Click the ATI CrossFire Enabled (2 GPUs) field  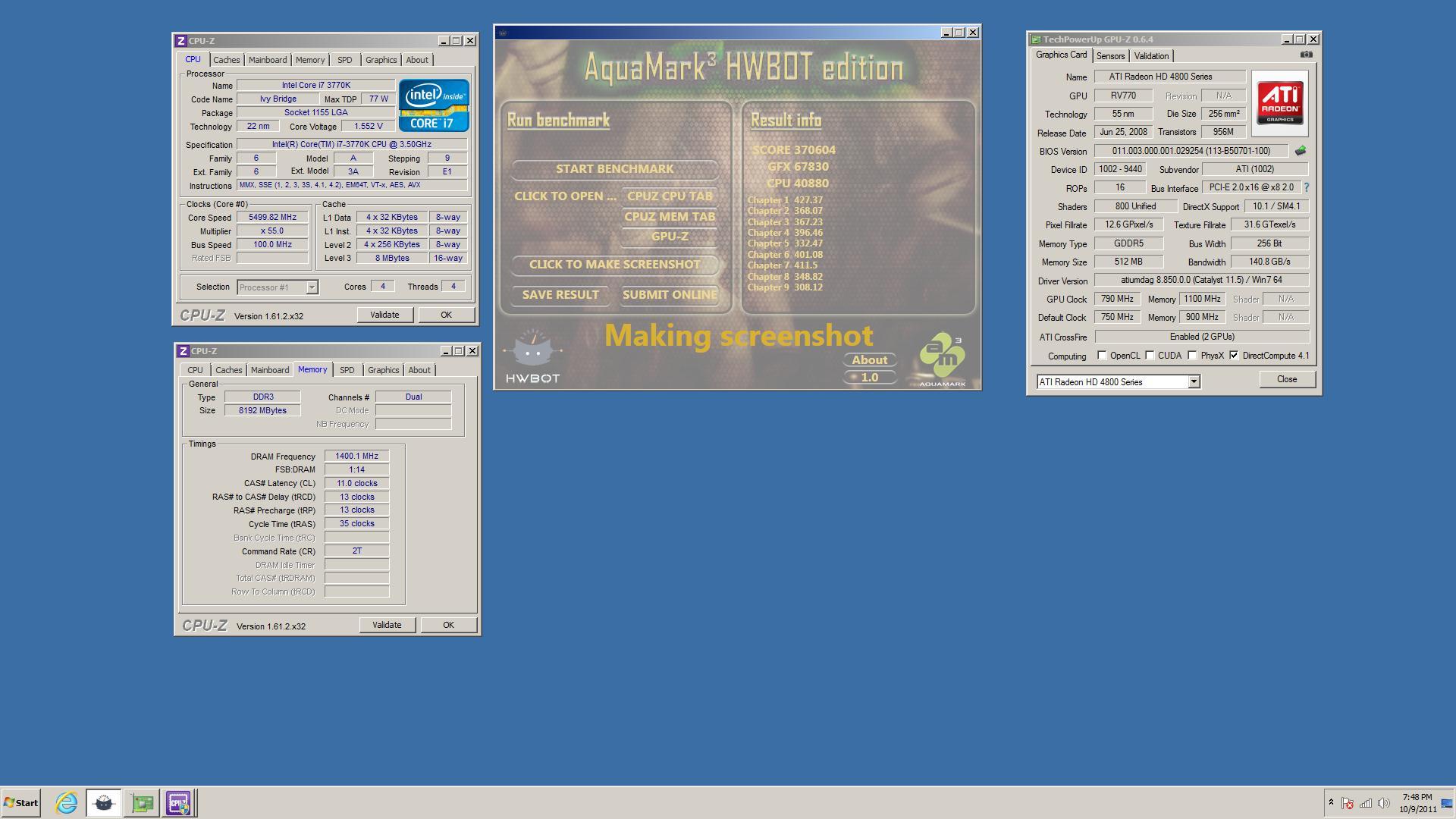click(1202, 337)
